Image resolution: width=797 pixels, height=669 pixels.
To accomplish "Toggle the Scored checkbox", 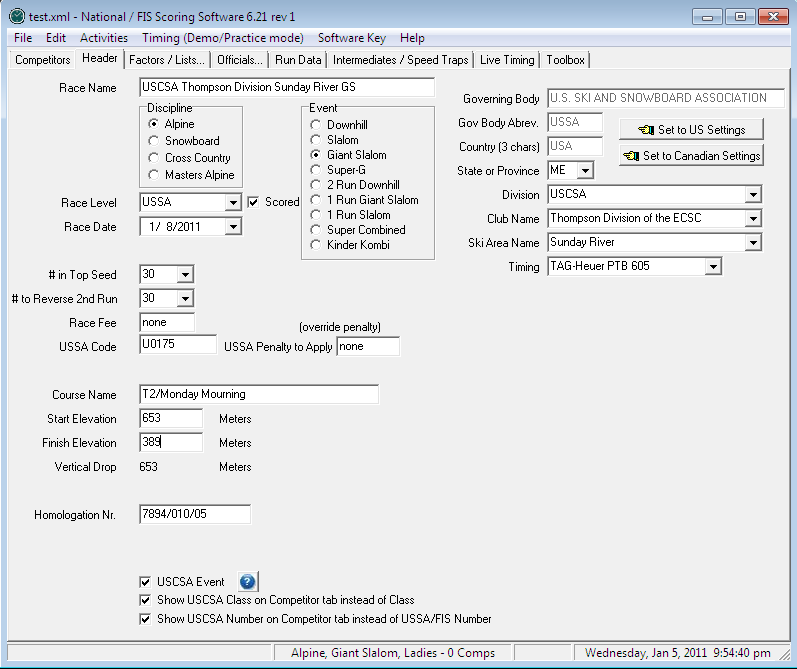I will pos(254,202).
